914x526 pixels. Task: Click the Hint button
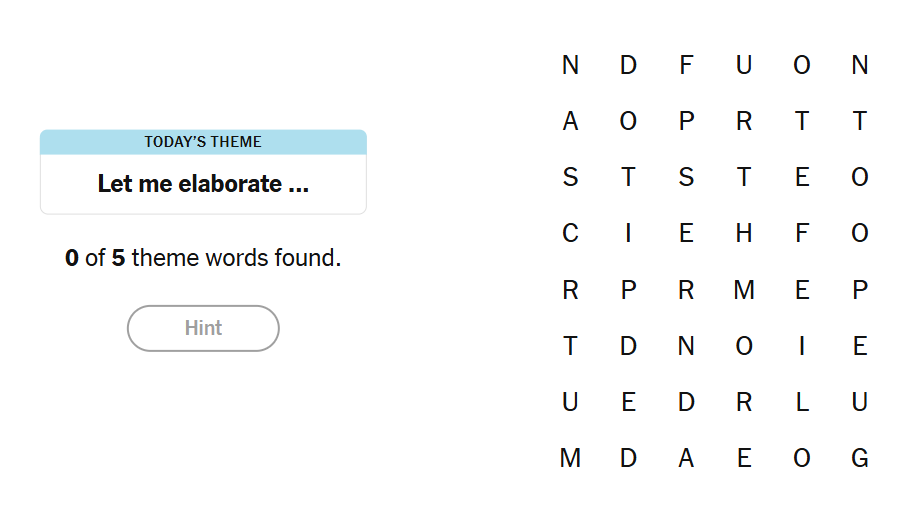click(x=203, y=328)
